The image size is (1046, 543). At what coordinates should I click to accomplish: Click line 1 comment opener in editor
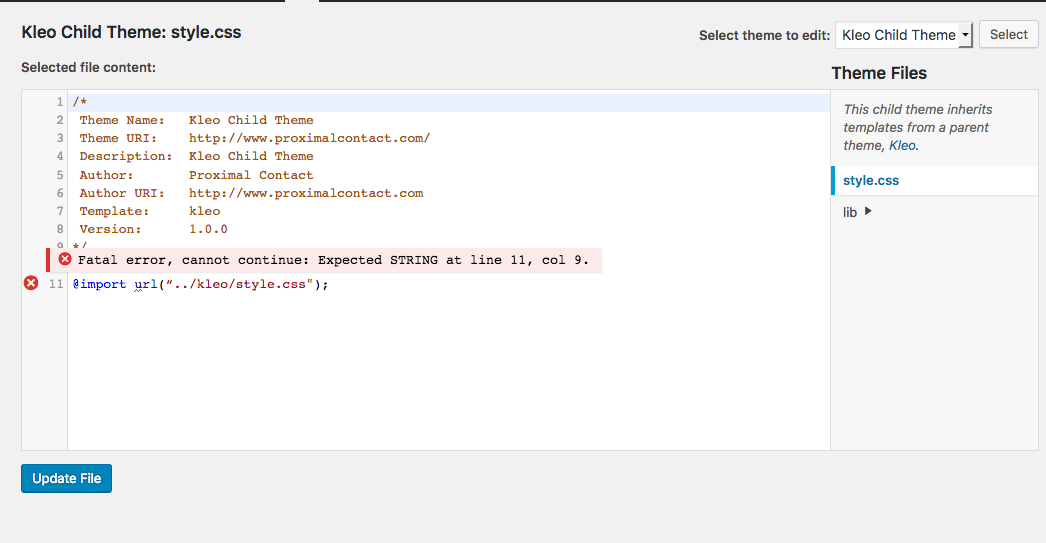coord(80,102)
